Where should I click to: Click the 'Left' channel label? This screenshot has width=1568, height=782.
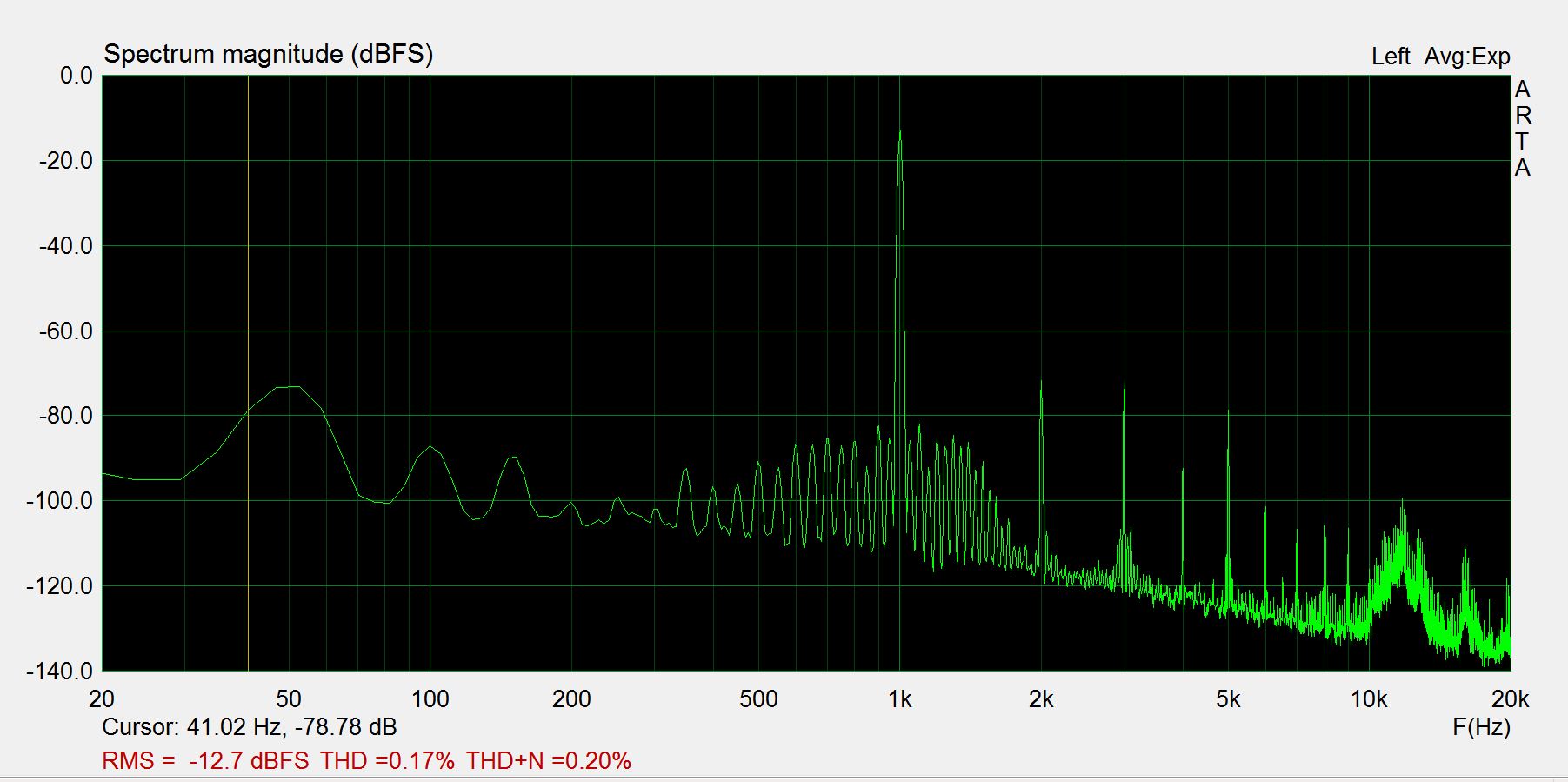coord(1390,57)
